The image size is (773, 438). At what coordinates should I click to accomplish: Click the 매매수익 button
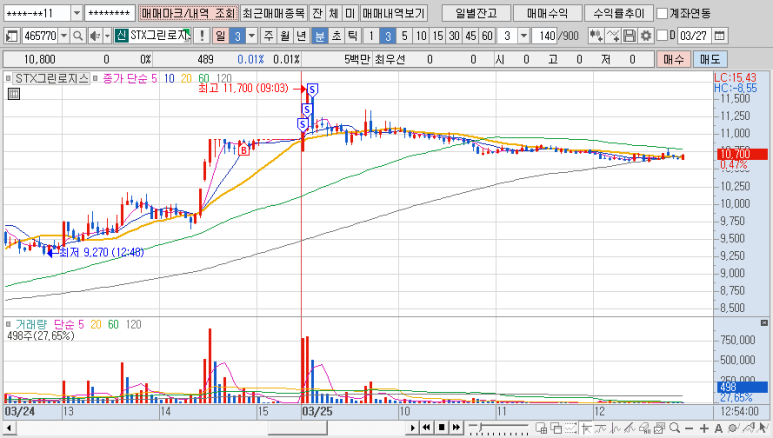(x=547, y=13)
